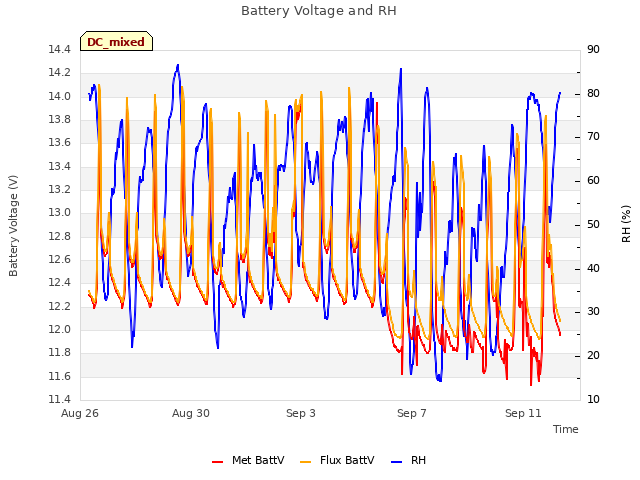Select the Sep 3 x-axis tick label
Viewport: 640px width, 480px height.
[x=301, y=413]
